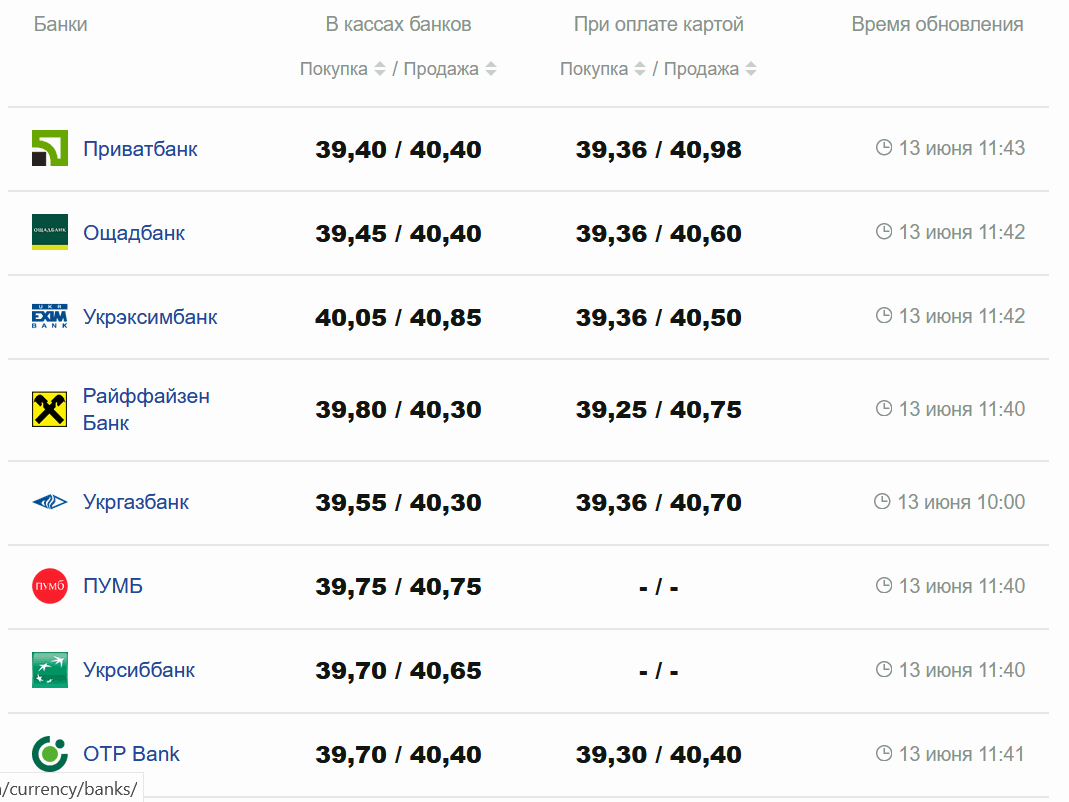Click the Укрэксимбанк EXIM logo icon
This screenshot has height=802, width=1069.
49,317
